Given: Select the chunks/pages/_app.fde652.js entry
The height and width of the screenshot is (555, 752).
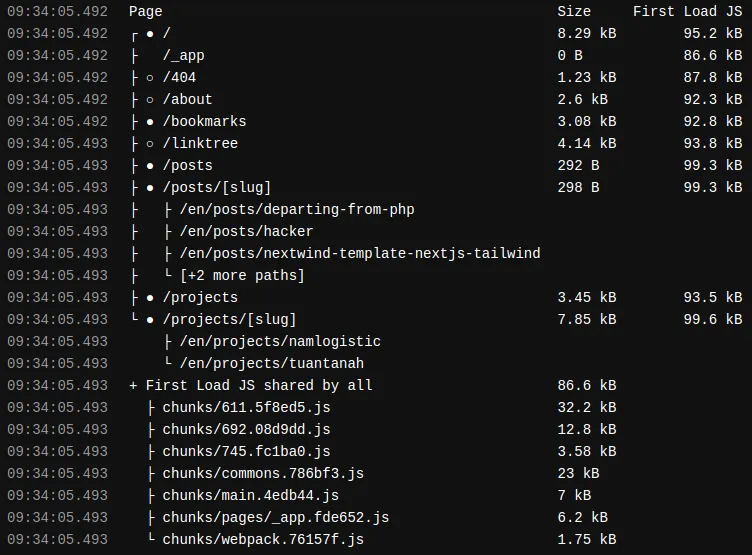Looking at the screenshot, I should 276,517.
